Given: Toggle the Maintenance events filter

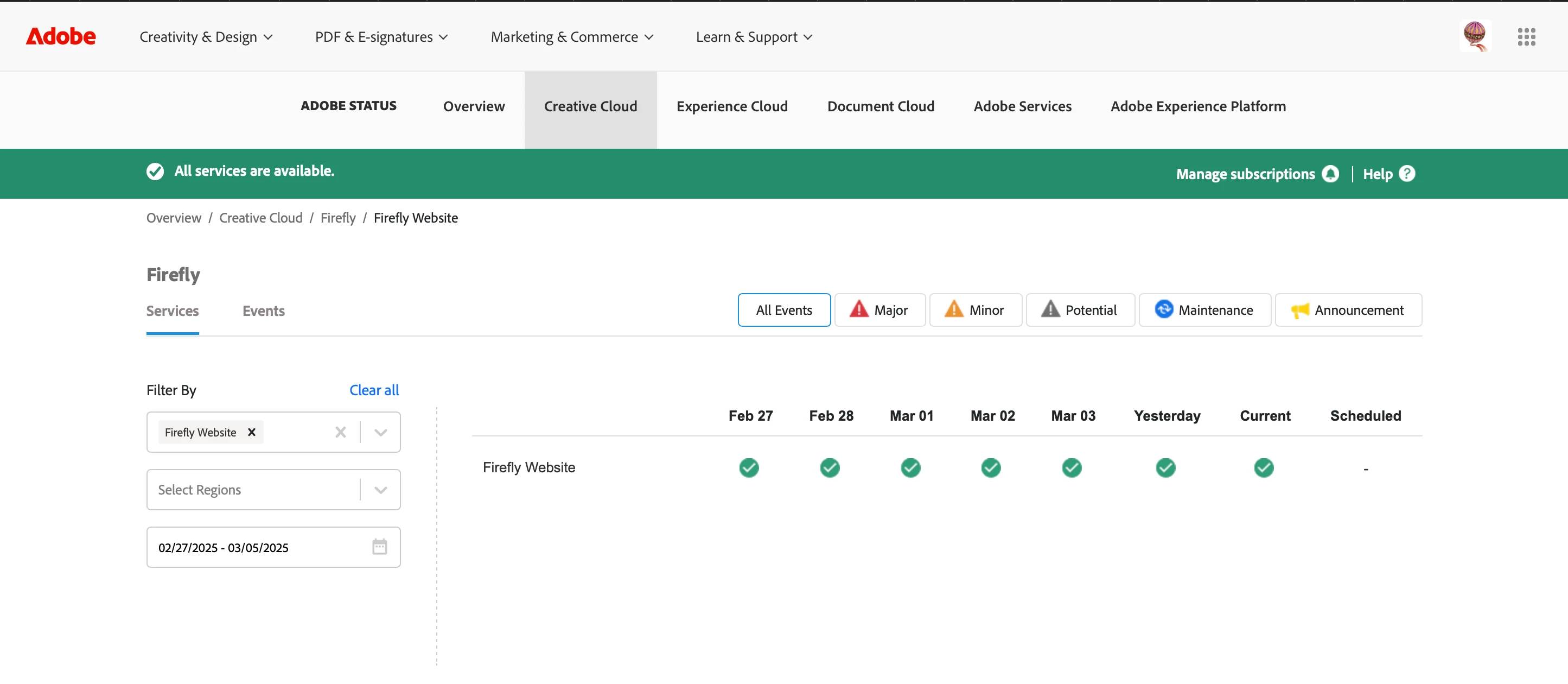Looking at the screenshot, I should [x=1204, y=310].
